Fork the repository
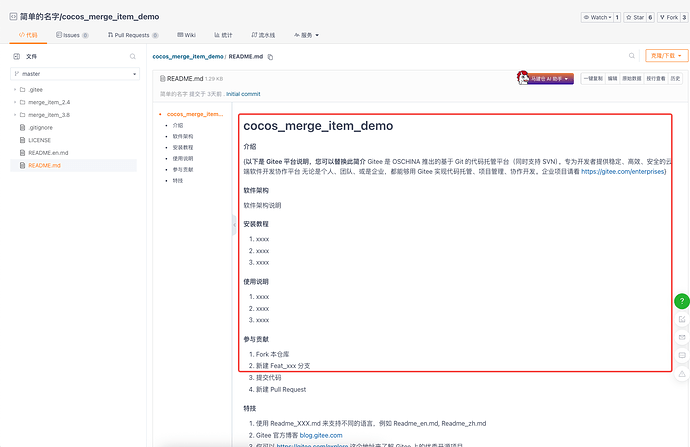The image size is (690, 447). (x=669, y=18)
